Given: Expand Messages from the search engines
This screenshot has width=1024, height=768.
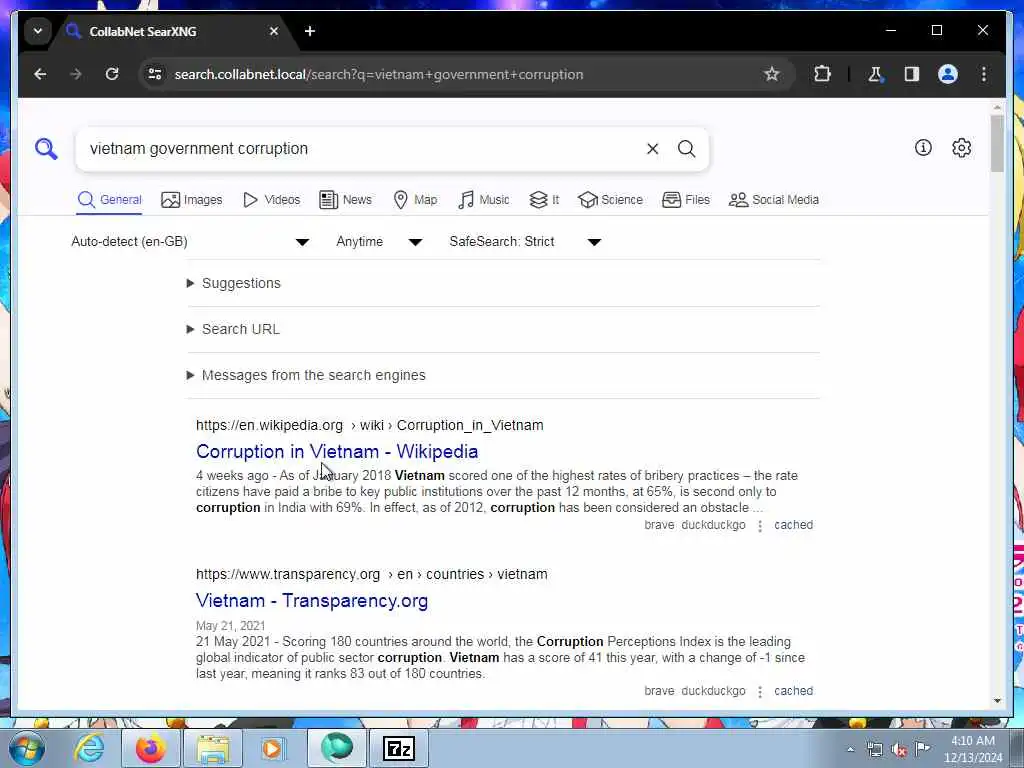Looking at the screenshot, I should pos(306,376).
